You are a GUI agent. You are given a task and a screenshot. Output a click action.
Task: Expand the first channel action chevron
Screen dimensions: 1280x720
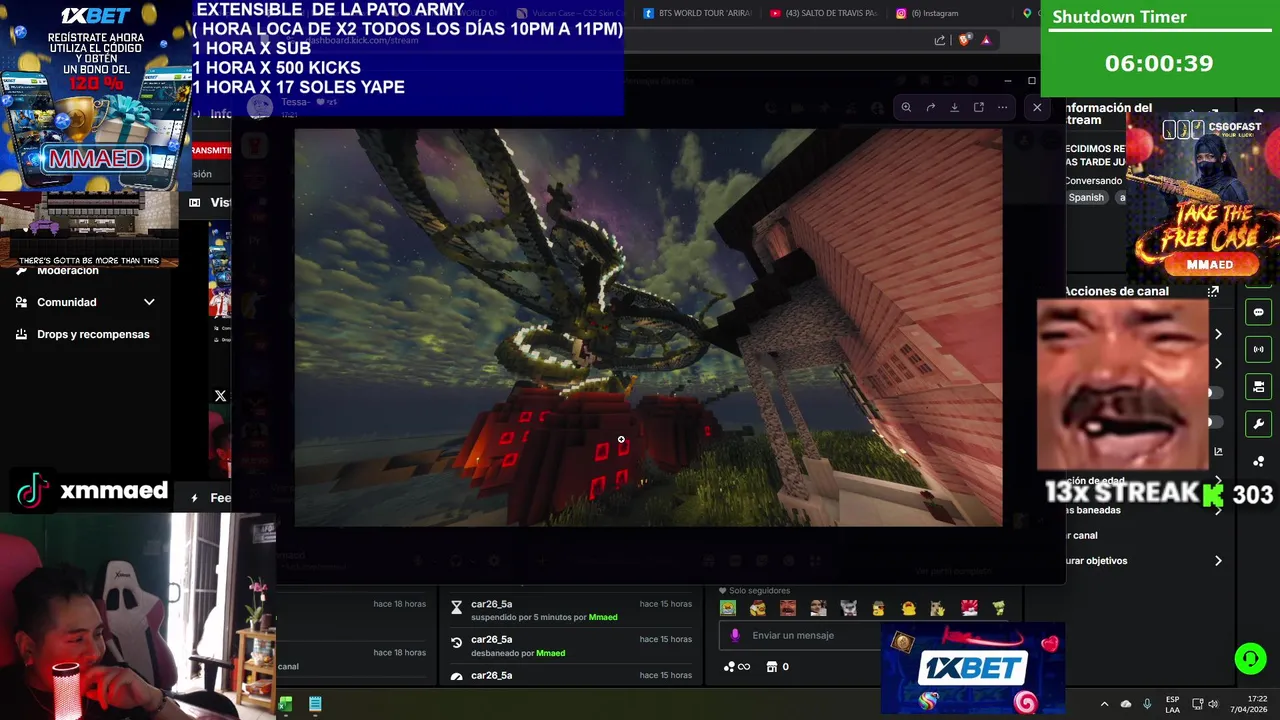pyautogui.click(x=1218, y=334)
